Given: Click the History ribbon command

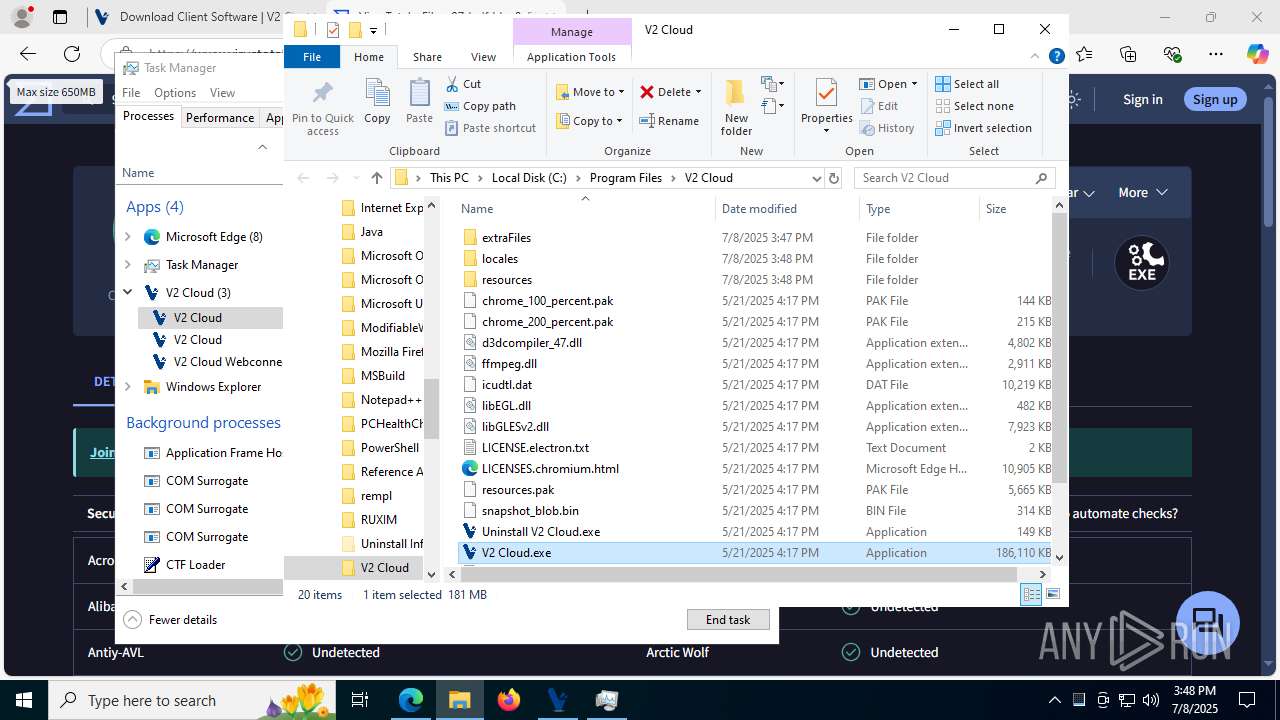Looking at the screenshot, I should pyautogui.click(x=886, y=128).
